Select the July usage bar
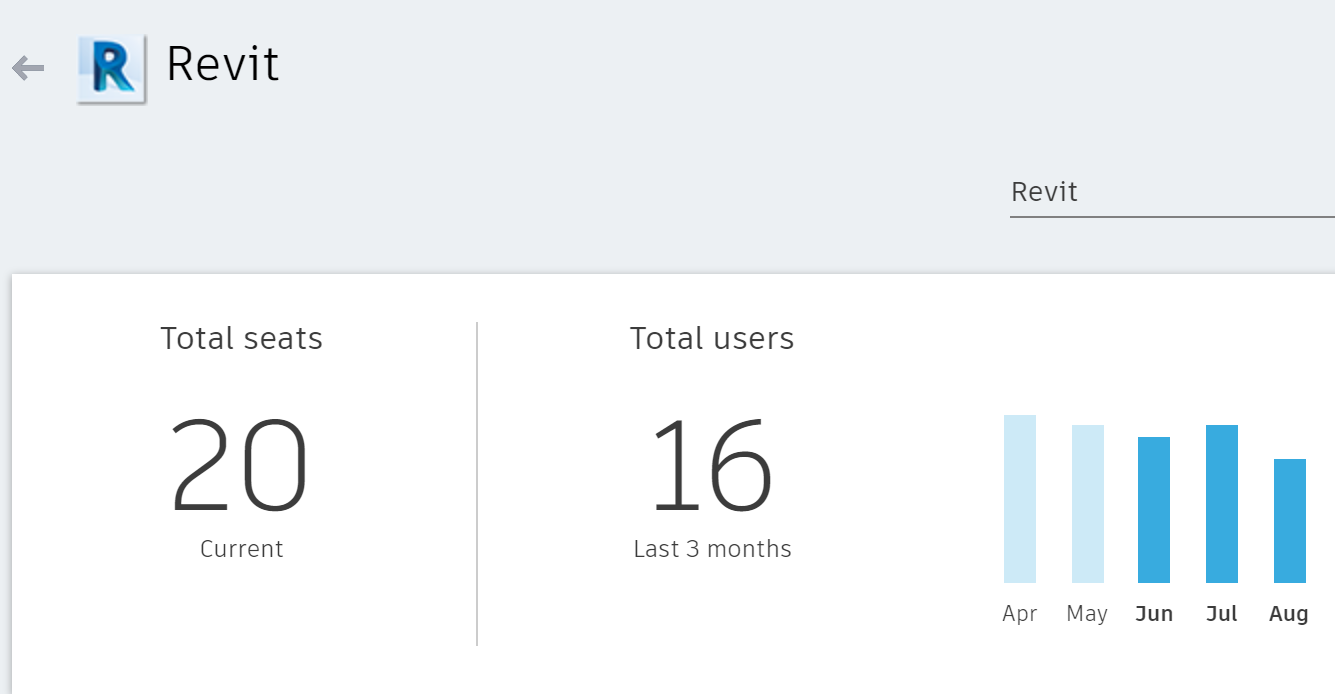1335x694 pixels. click(x=1222, y=504)
